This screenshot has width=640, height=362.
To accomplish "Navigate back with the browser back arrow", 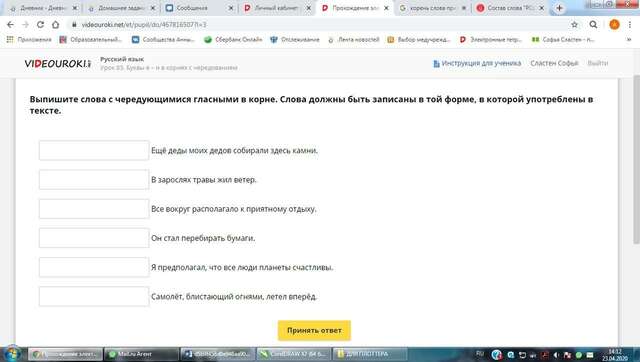I will [10, 24].
